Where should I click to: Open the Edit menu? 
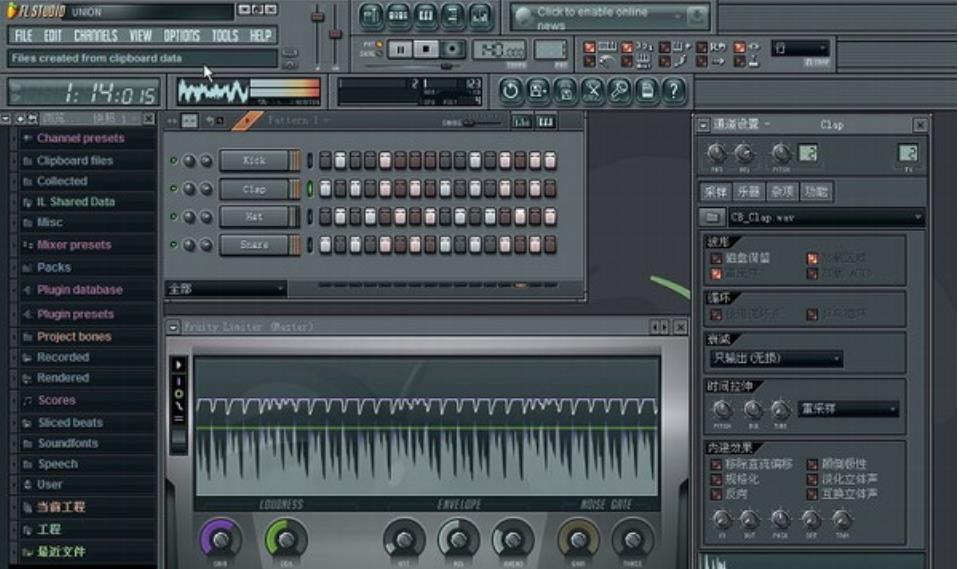53,35
